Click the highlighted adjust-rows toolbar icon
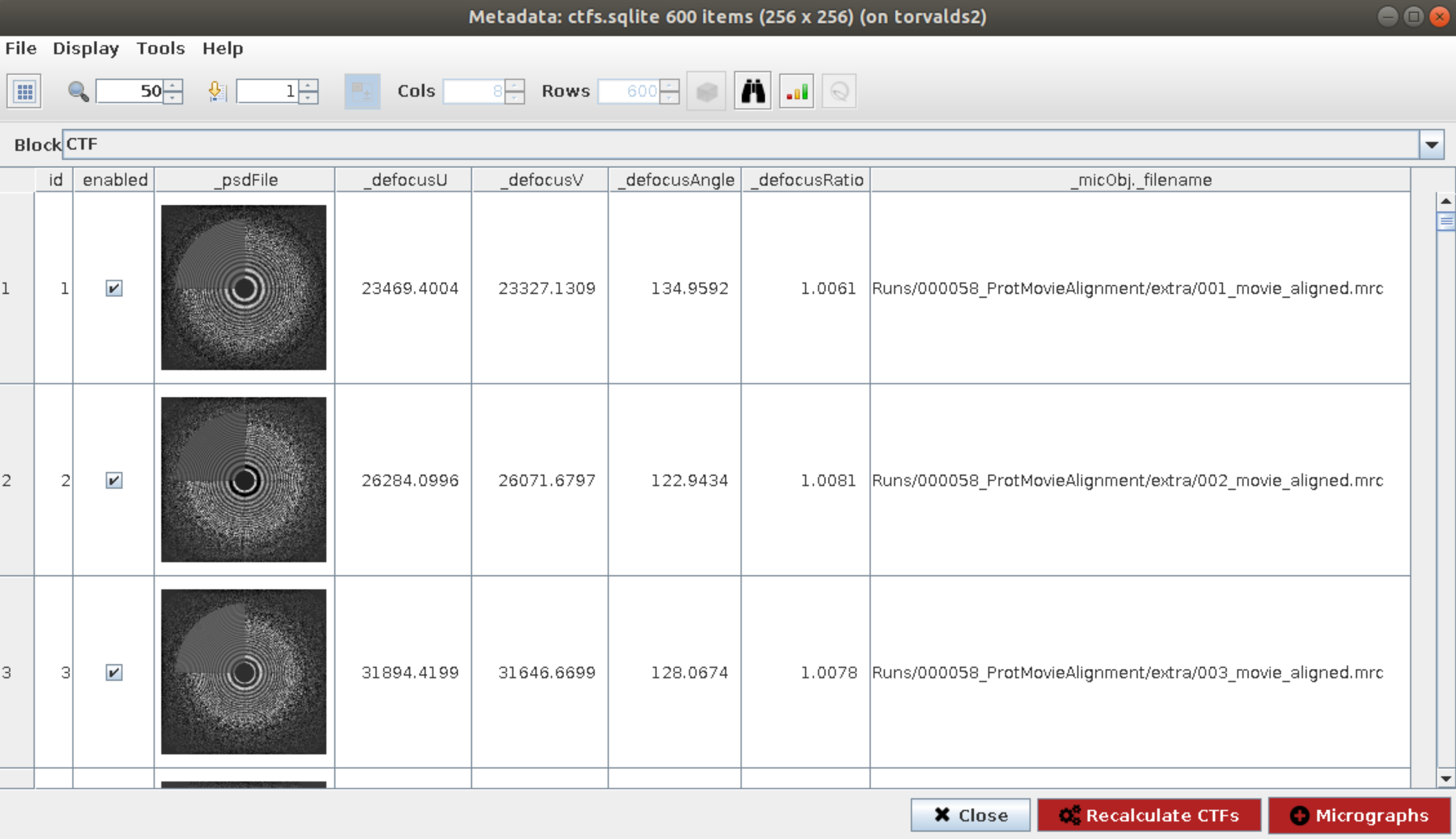The height and width of the screenshot is (839, 1456). pos(362,91)
